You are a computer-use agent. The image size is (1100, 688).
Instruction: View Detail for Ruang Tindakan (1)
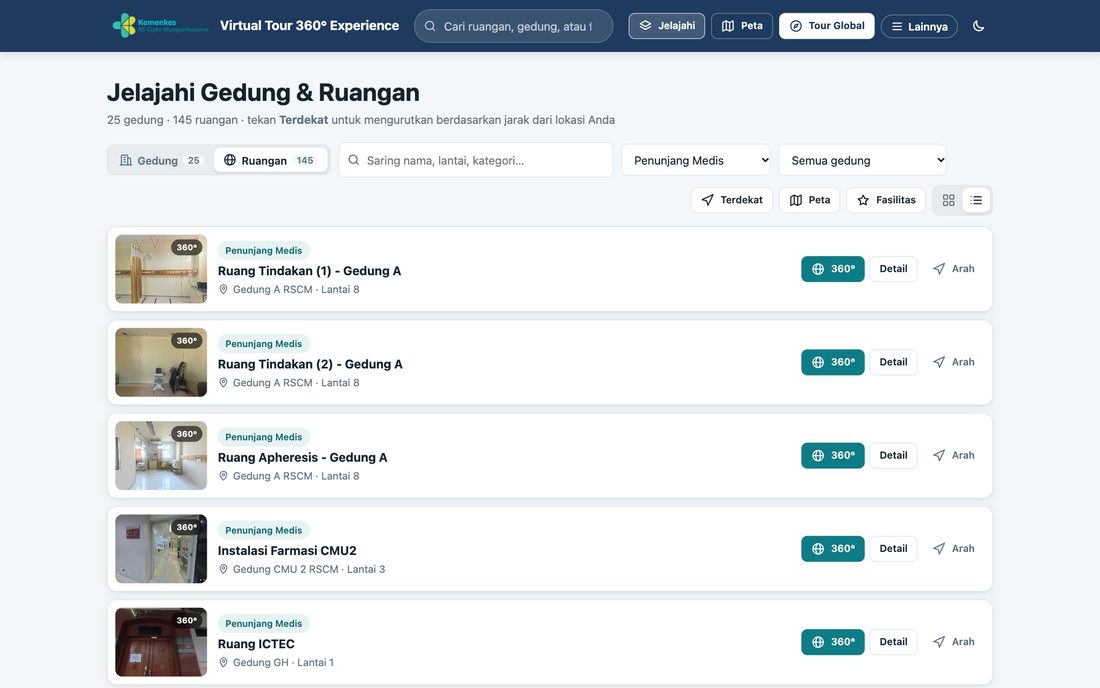point(893,269)
